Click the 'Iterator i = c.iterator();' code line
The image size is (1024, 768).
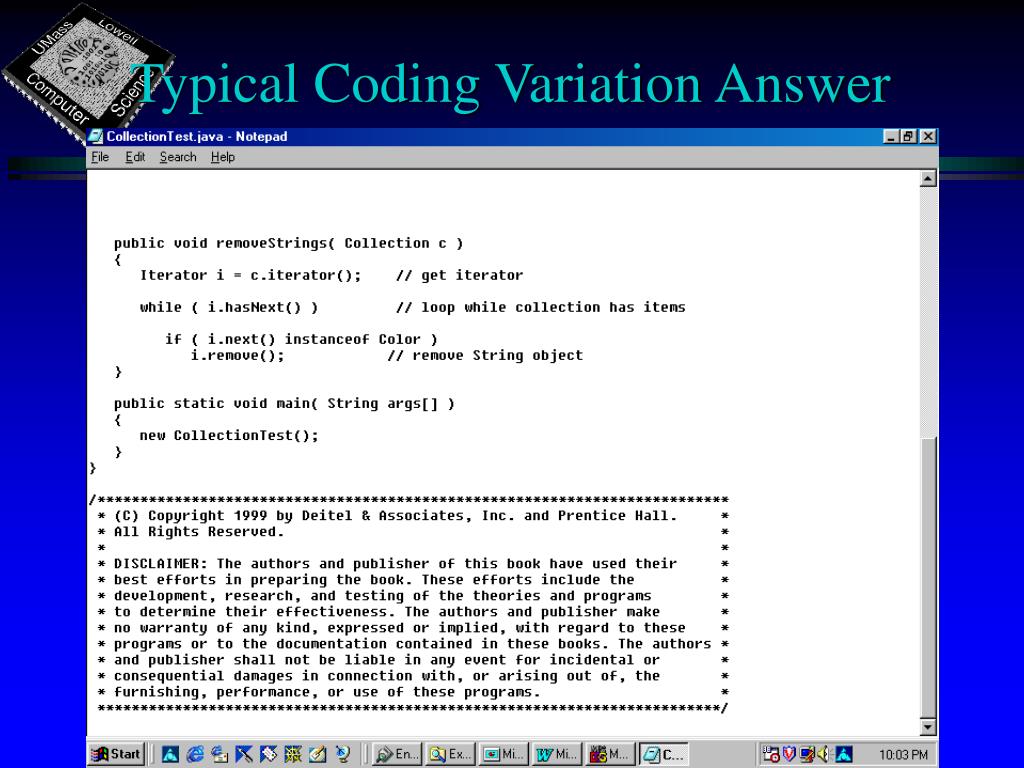[x=250, y=276]
